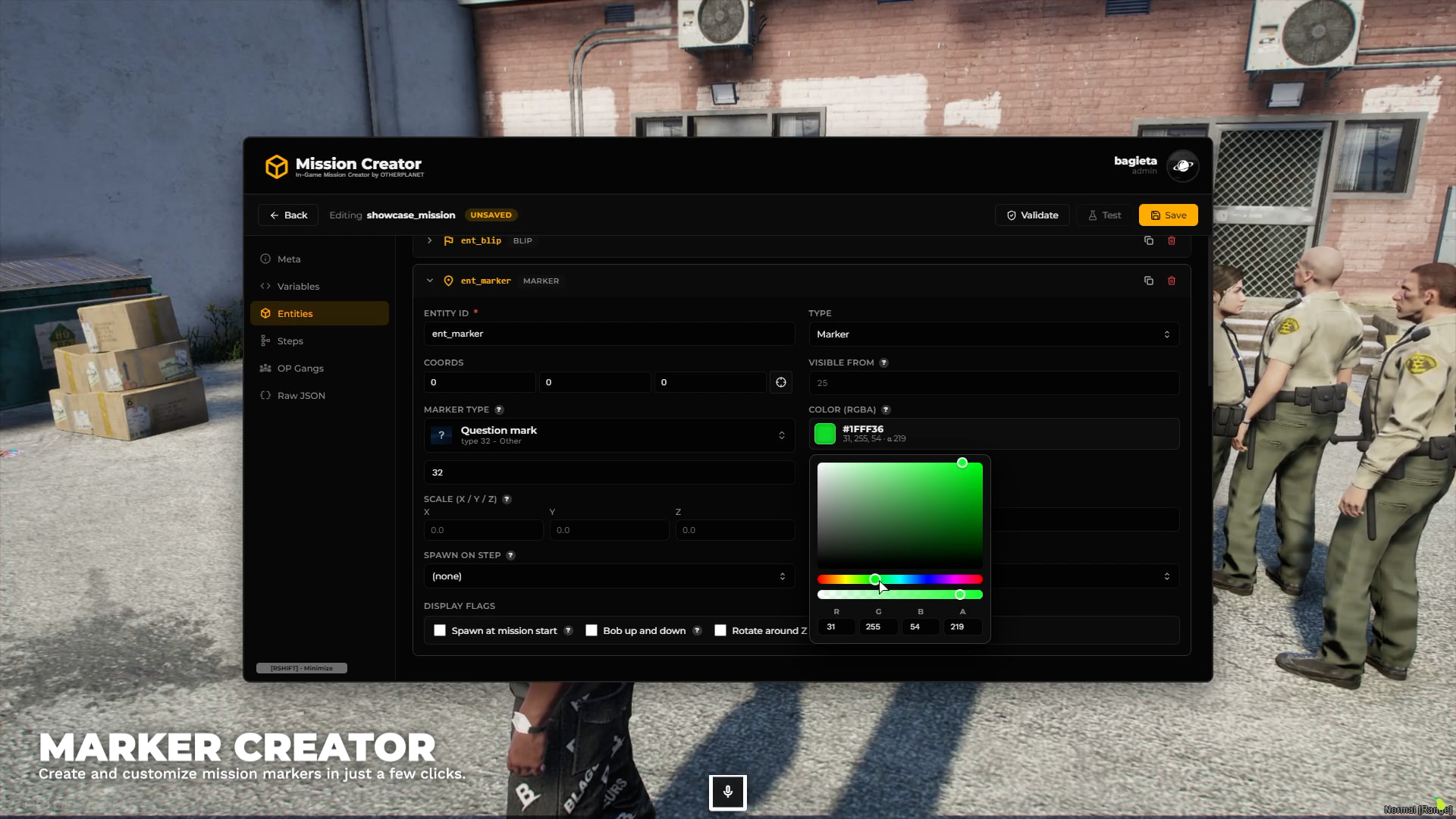Click the second Coords input field
Image resolution: width=1456 pixels, height=819 pixels.
pyautogui.click(x=595, y=382)
